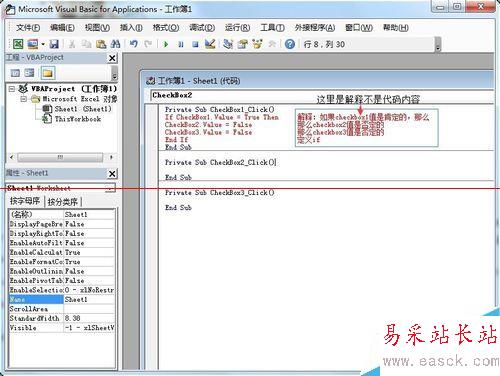Select VBAProject (工作簿1) root label
The image size is (500, 376).
tap(74, 89)
